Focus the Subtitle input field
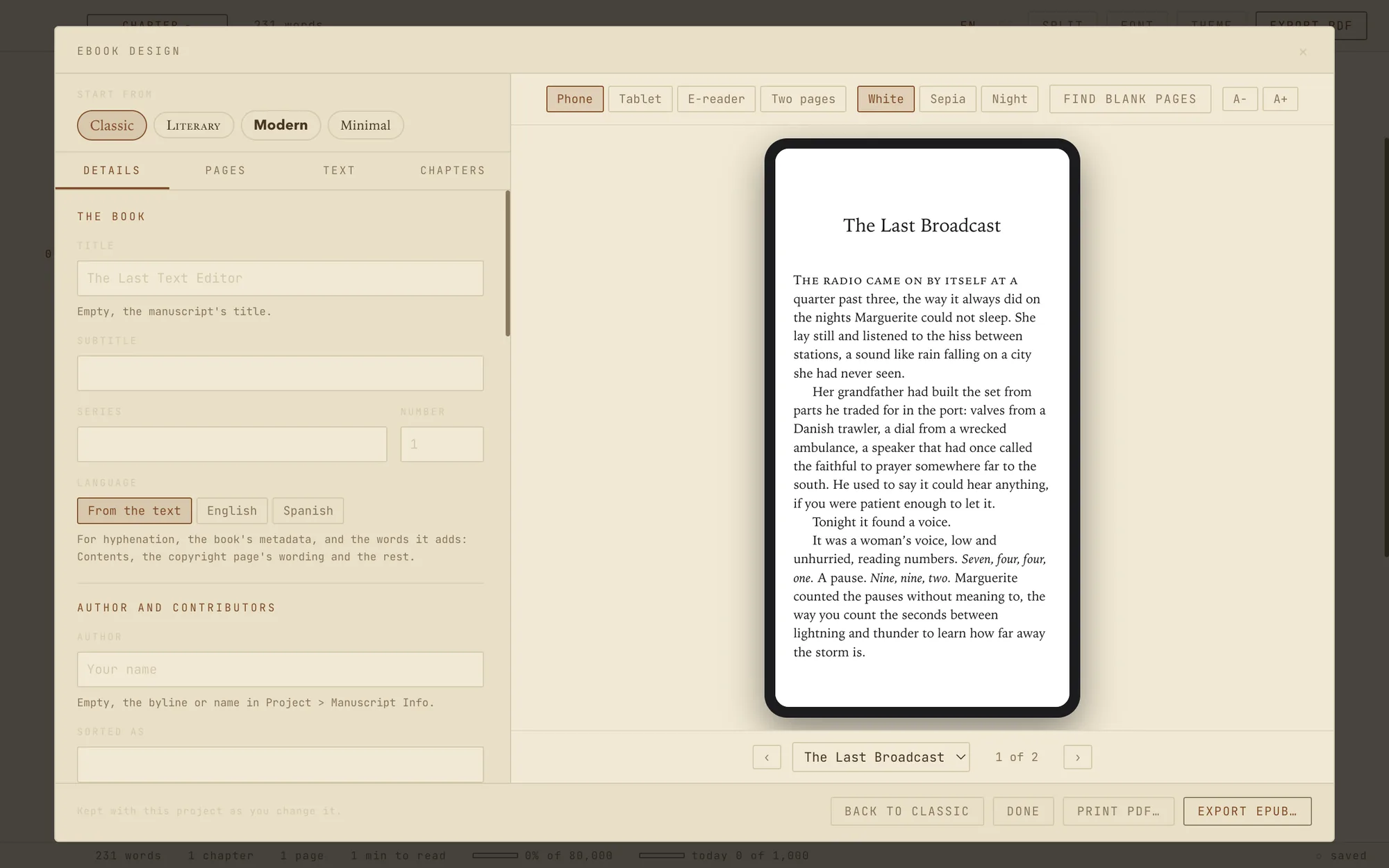 (281, 374)
